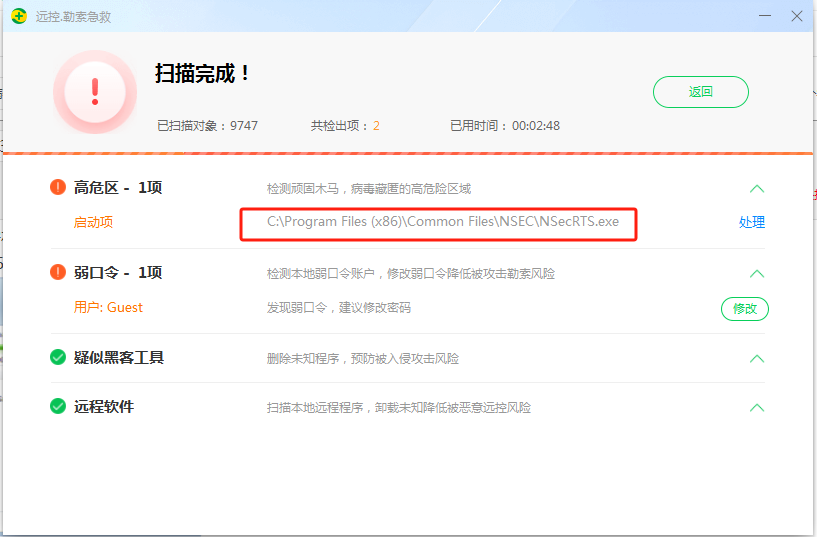Viewport: 817px width, 537px height.
Task: Click the green checkmark beside 疑似黑客工具
Action: (x=58, y=358)
